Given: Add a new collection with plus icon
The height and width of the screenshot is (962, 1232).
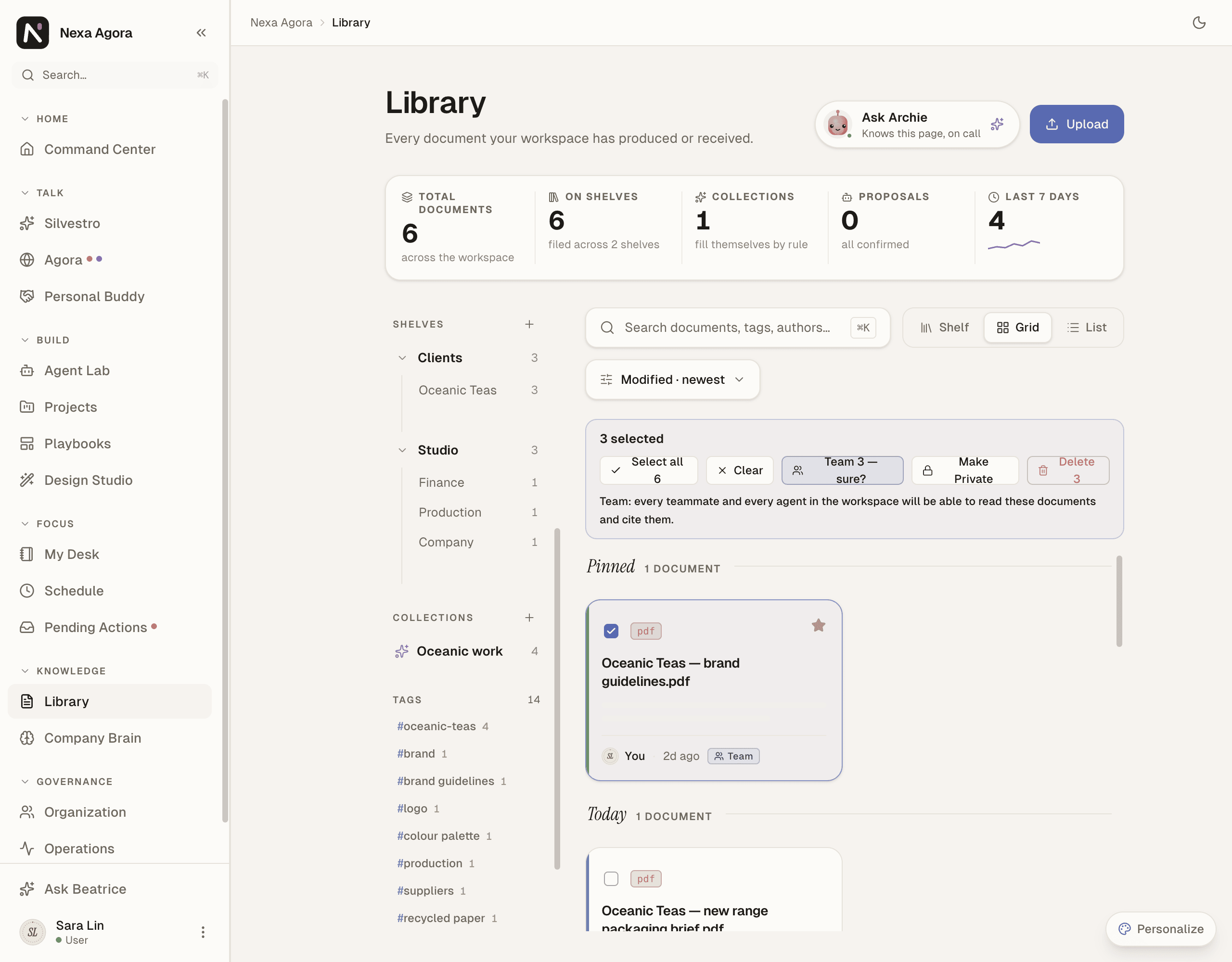Looking at the screenshot, I should click(x=529, y=618).
